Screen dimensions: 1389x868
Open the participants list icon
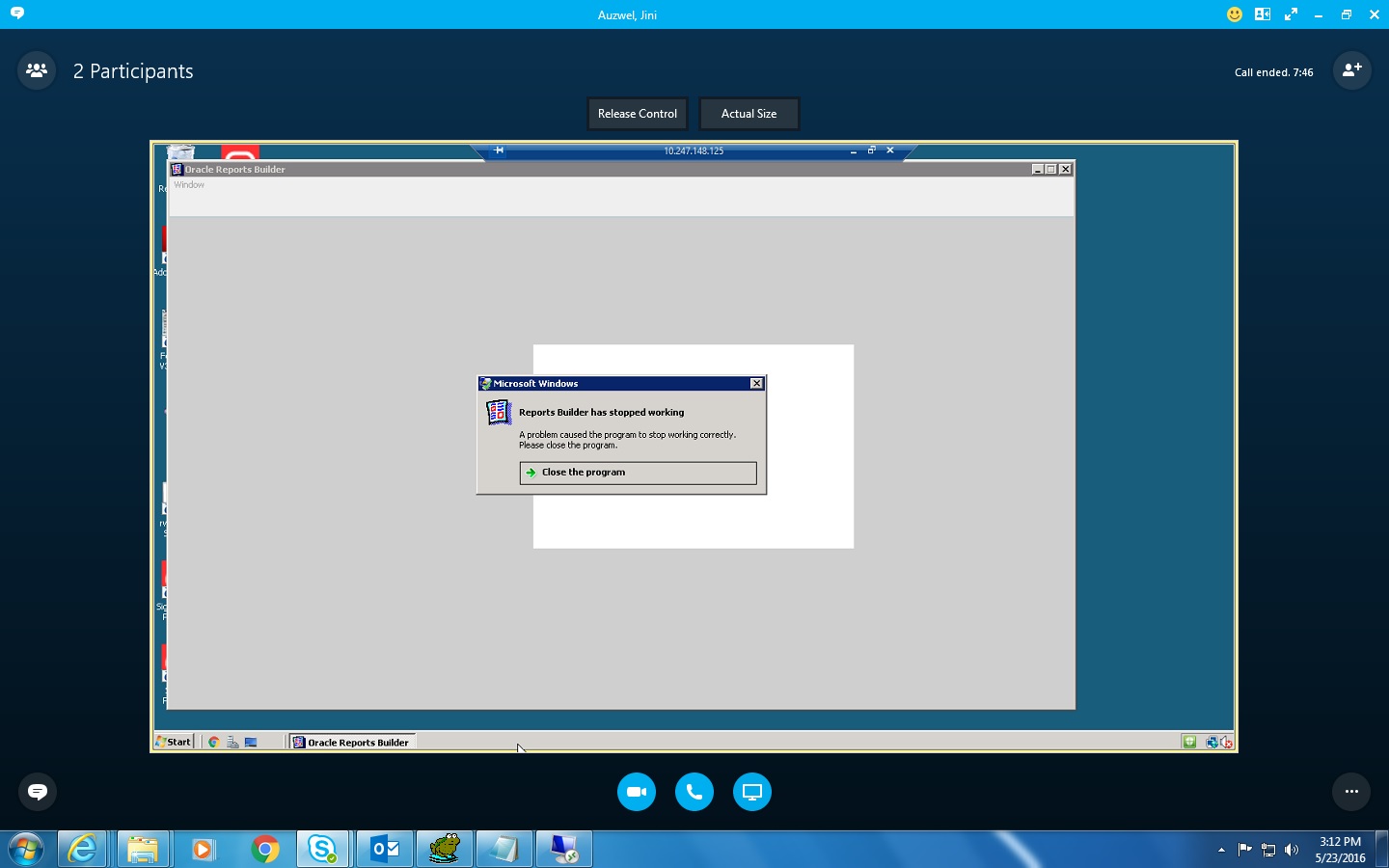(37, 70)
